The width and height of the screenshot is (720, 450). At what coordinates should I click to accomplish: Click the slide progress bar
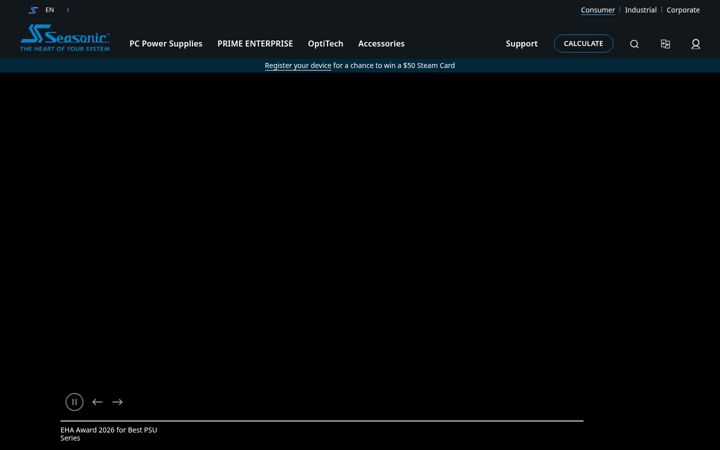tap(322, 421)
